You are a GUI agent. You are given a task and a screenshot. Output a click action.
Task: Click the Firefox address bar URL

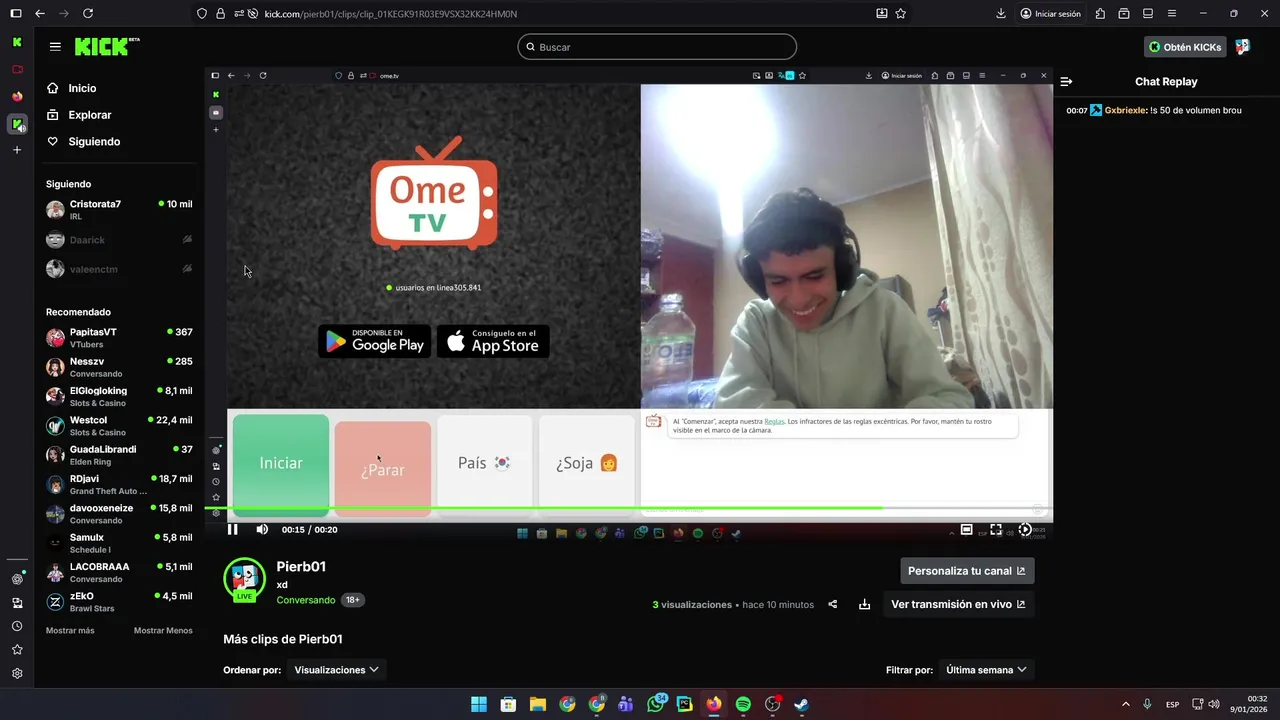click(x=391, y=14)
